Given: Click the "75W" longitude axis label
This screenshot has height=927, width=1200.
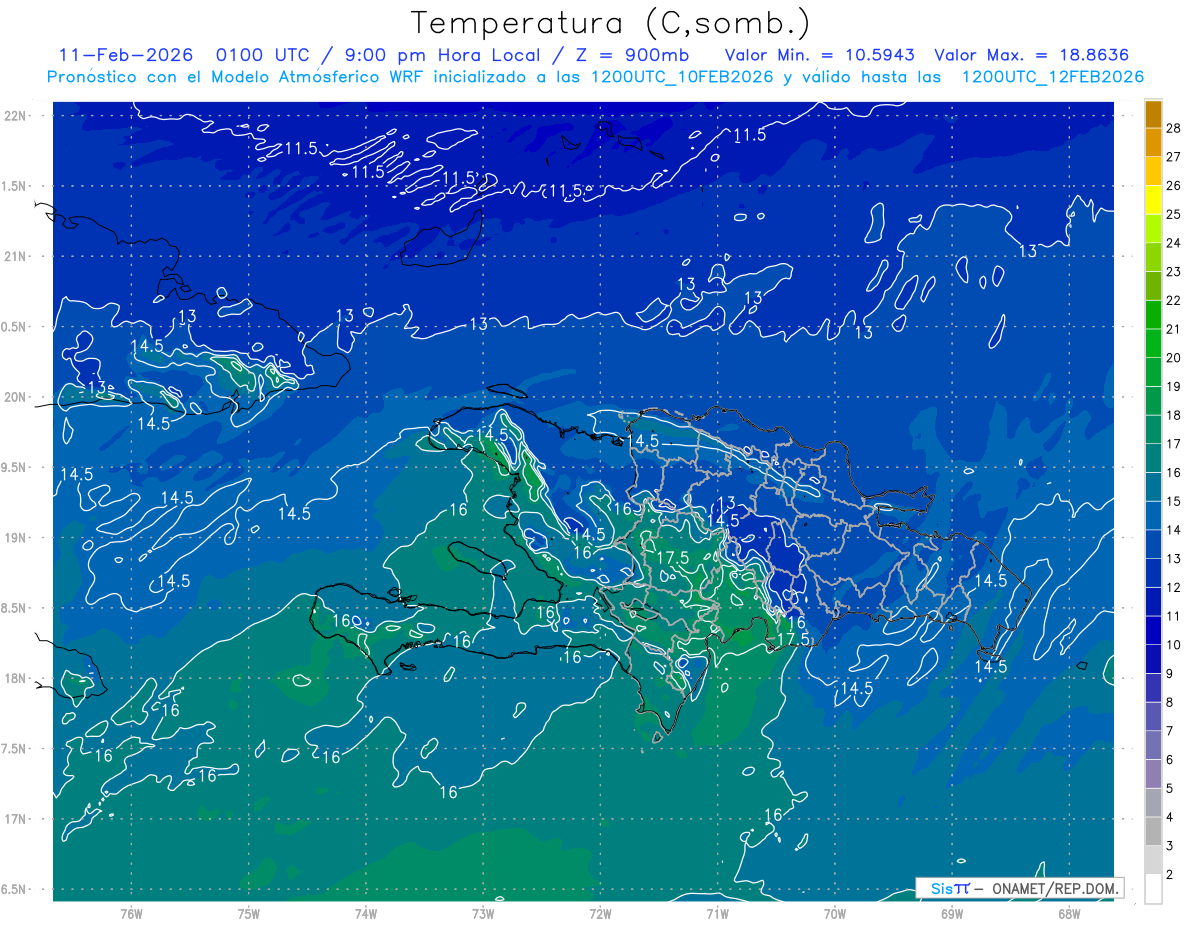Looking at the screenshot, I should (x=248, y=914).
